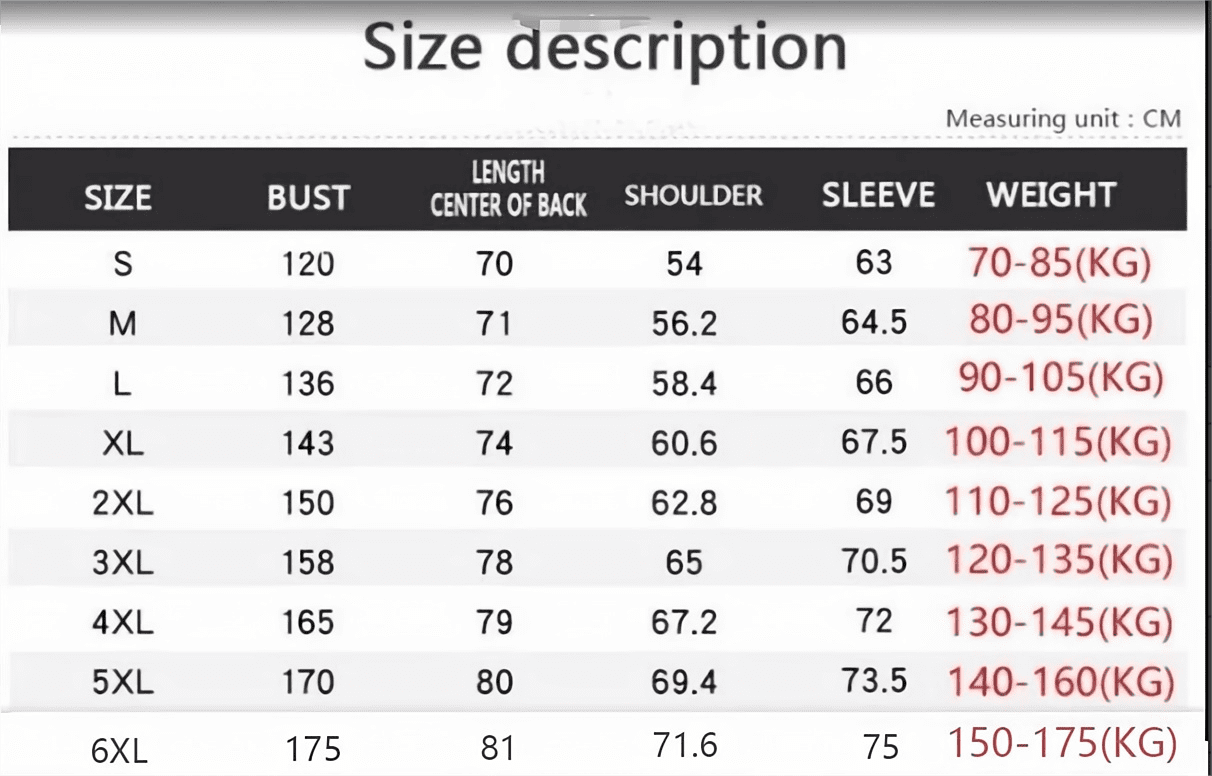This screenshot has width=1212, height=776.
Task: Click the bust value 143
Action: click(x=307, y=443)
